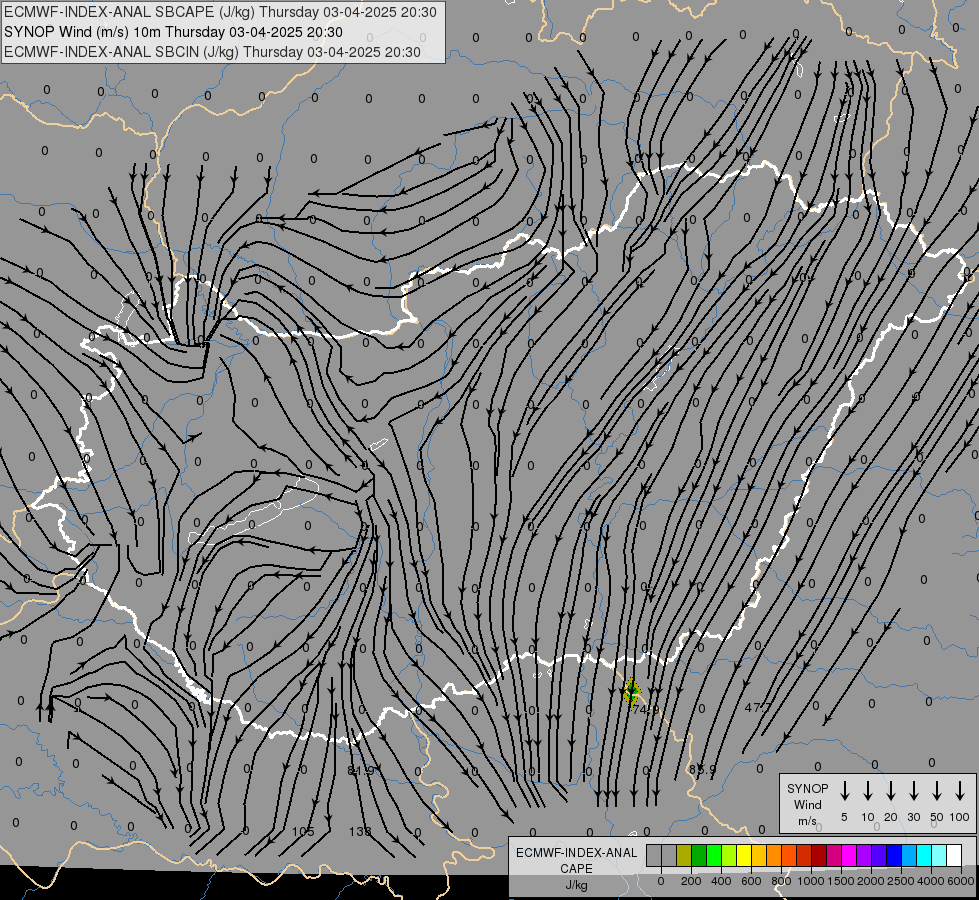Select the sky blue swatch right of 2500 tick
979x900 pixels.
click(908, 855)
